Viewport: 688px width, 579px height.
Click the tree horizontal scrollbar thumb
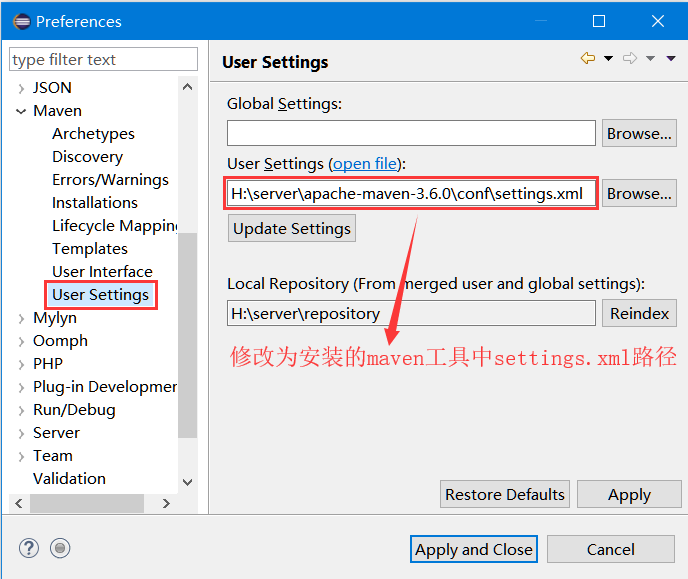(87, 504)
